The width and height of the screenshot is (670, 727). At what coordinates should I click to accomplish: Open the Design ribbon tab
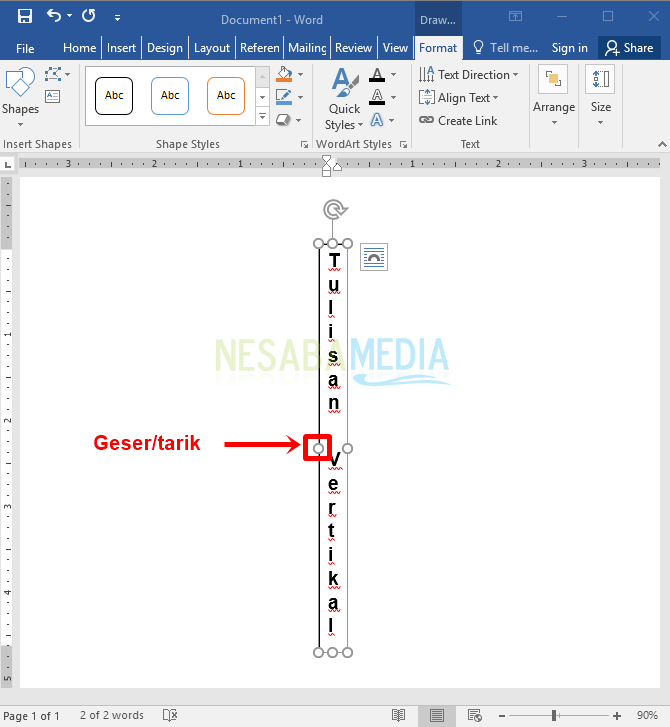165,48
